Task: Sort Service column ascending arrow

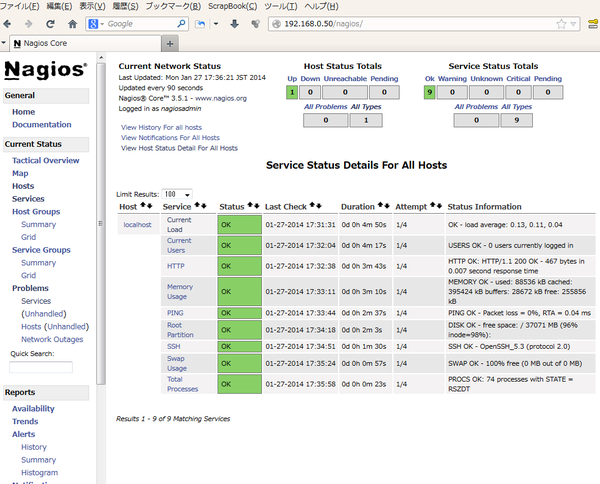Action: pos(197,205)
